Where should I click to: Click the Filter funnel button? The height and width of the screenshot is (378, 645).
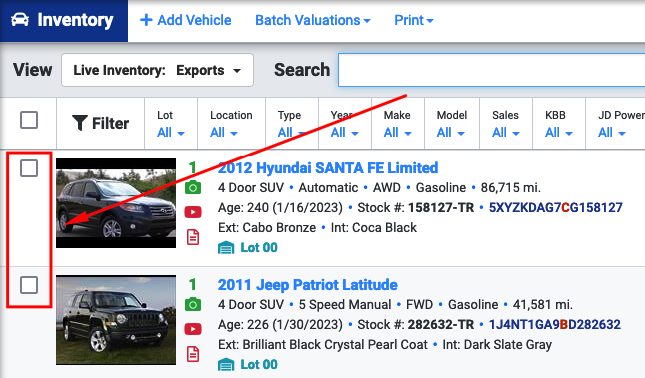tap(100, 123)
